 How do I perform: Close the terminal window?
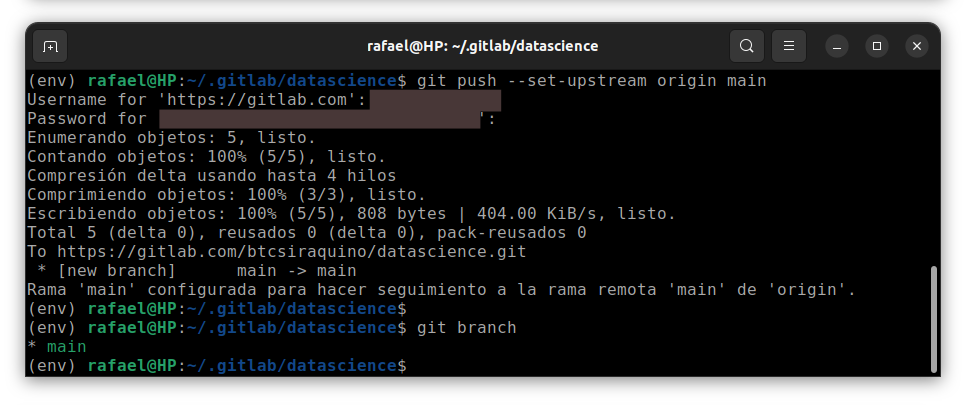point(917,46)
